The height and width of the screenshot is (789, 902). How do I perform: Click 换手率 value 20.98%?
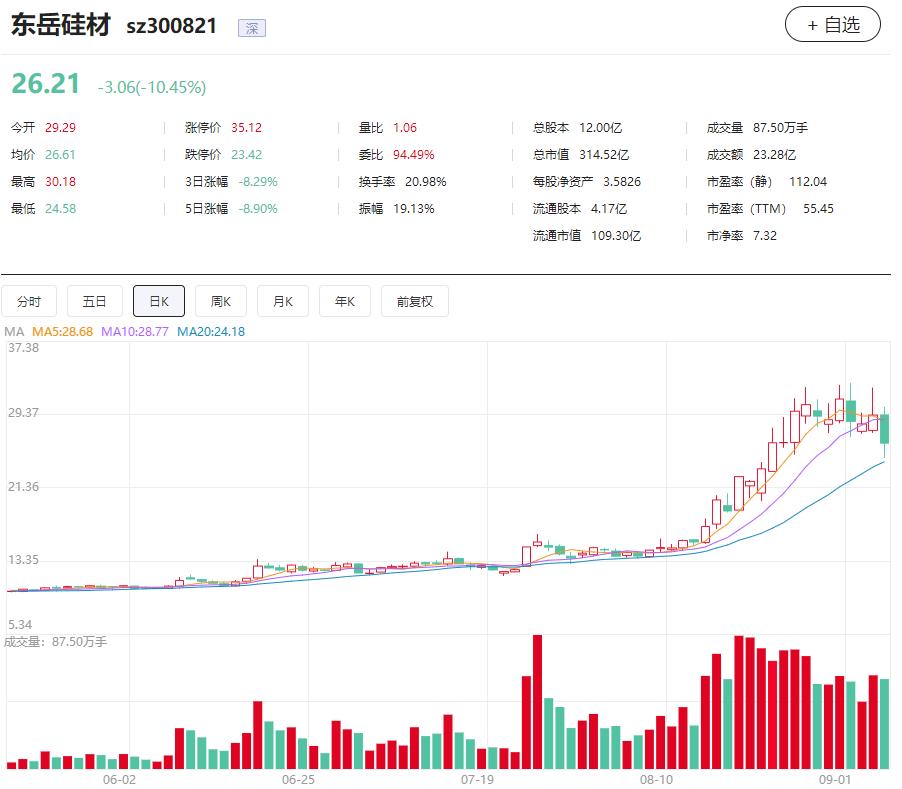pyautogui.click(x=426, y=182)
